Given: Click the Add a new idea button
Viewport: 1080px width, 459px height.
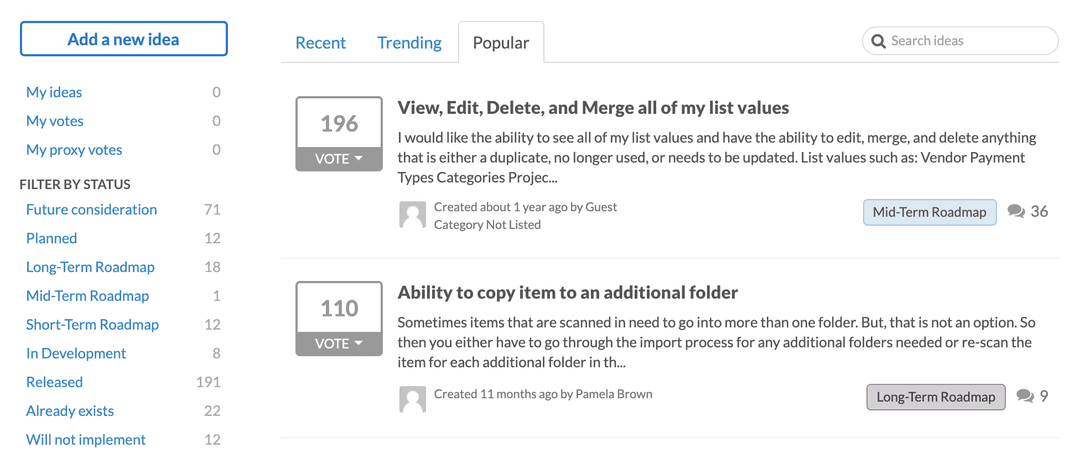Looking at the screenshot, I should pos(124,39).
